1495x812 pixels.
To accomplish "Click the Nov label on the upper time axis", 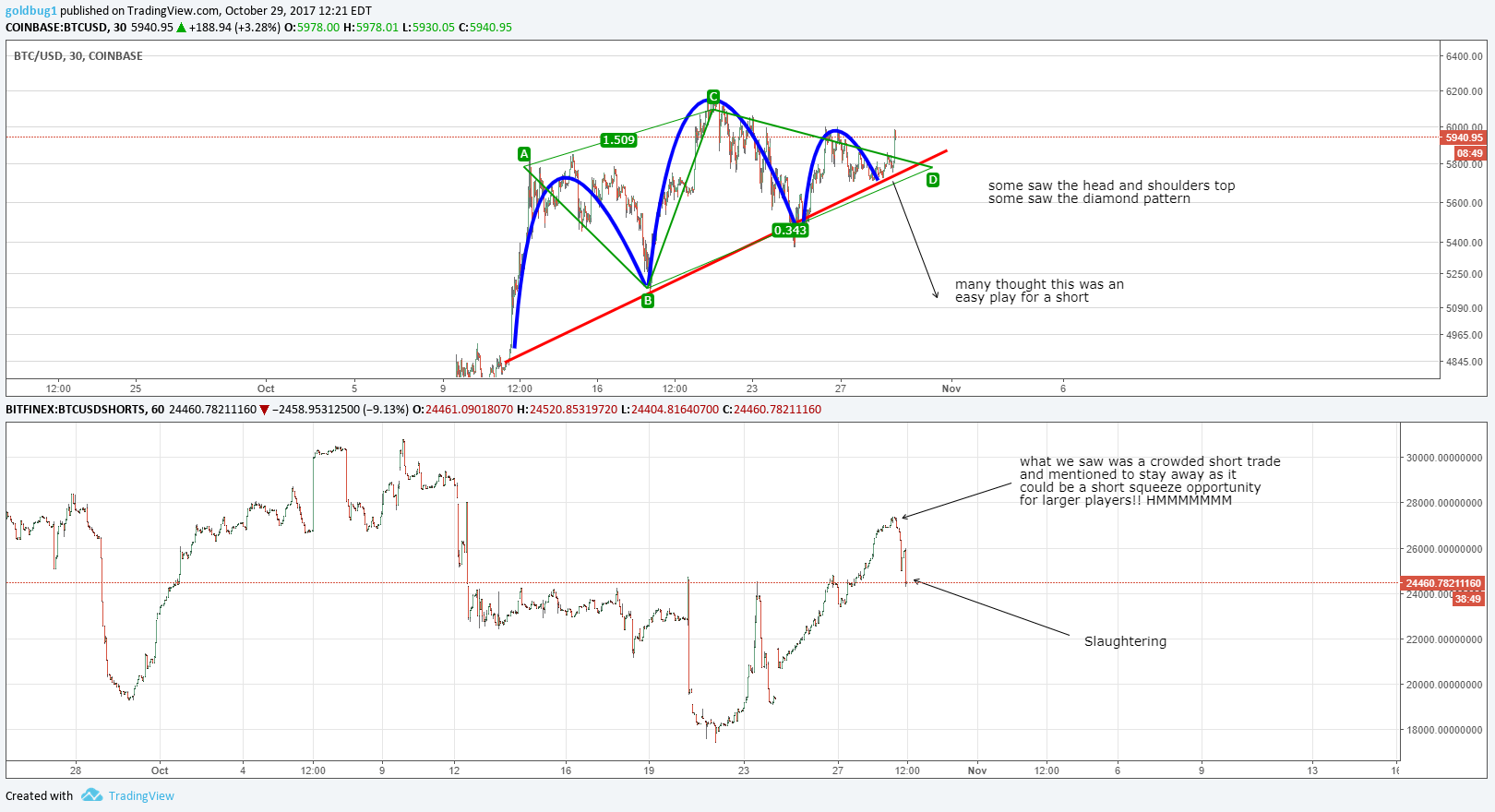I will click(951, 388).
